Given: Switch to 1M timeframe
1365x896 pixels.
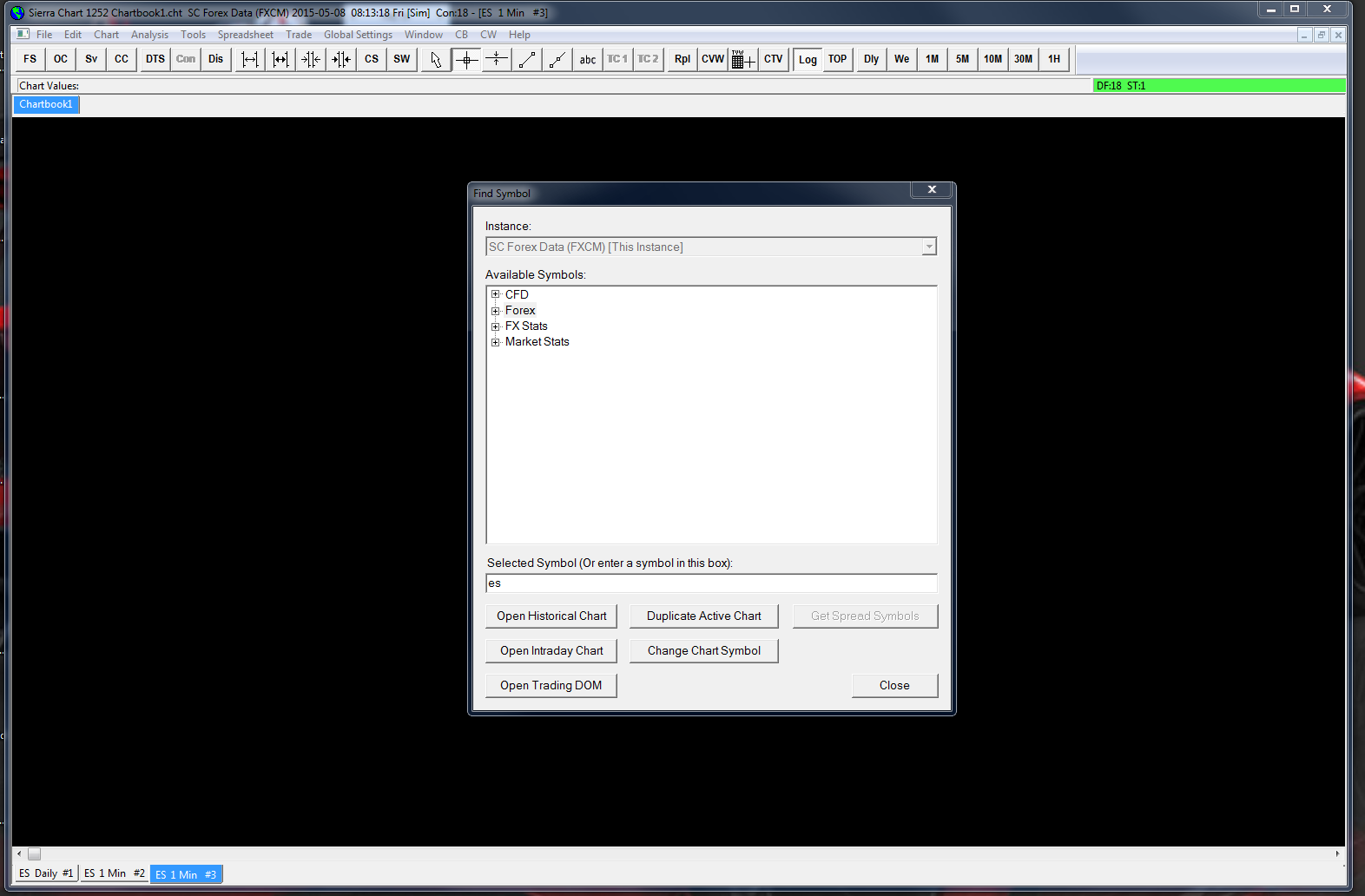Looking at the screenshot, I should tap(933, 59).
